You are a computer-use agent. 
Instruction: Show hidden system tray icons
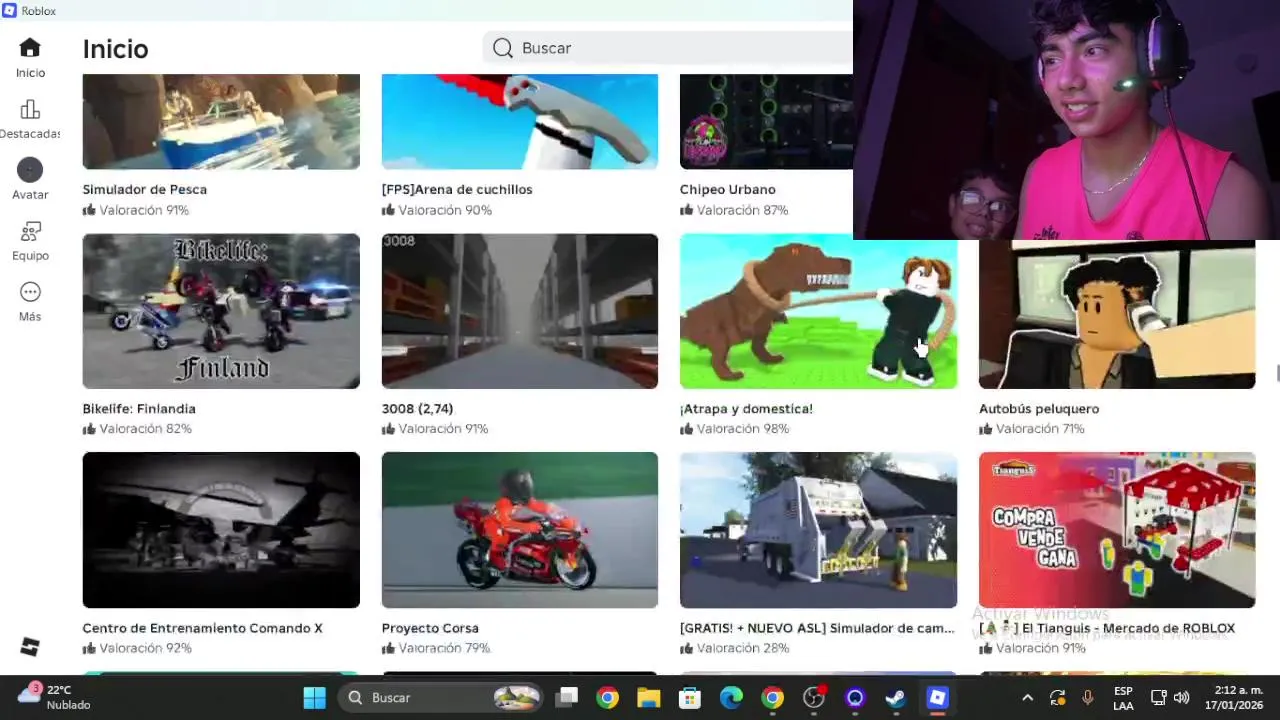(1027, 697)
